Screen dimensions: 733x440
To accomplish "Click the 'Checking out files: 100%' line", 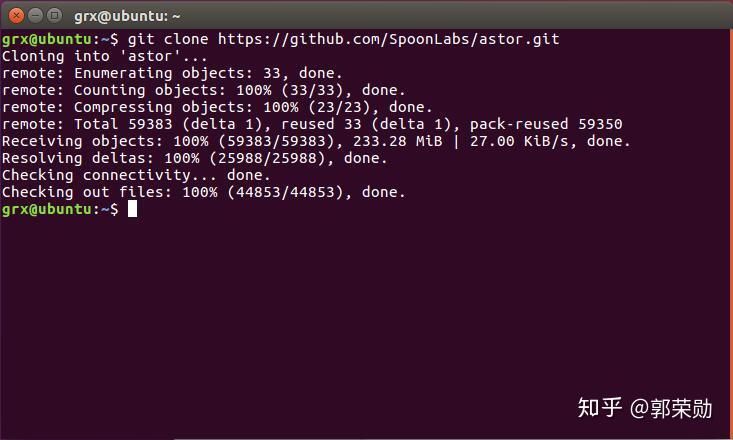I will (203, 192).
